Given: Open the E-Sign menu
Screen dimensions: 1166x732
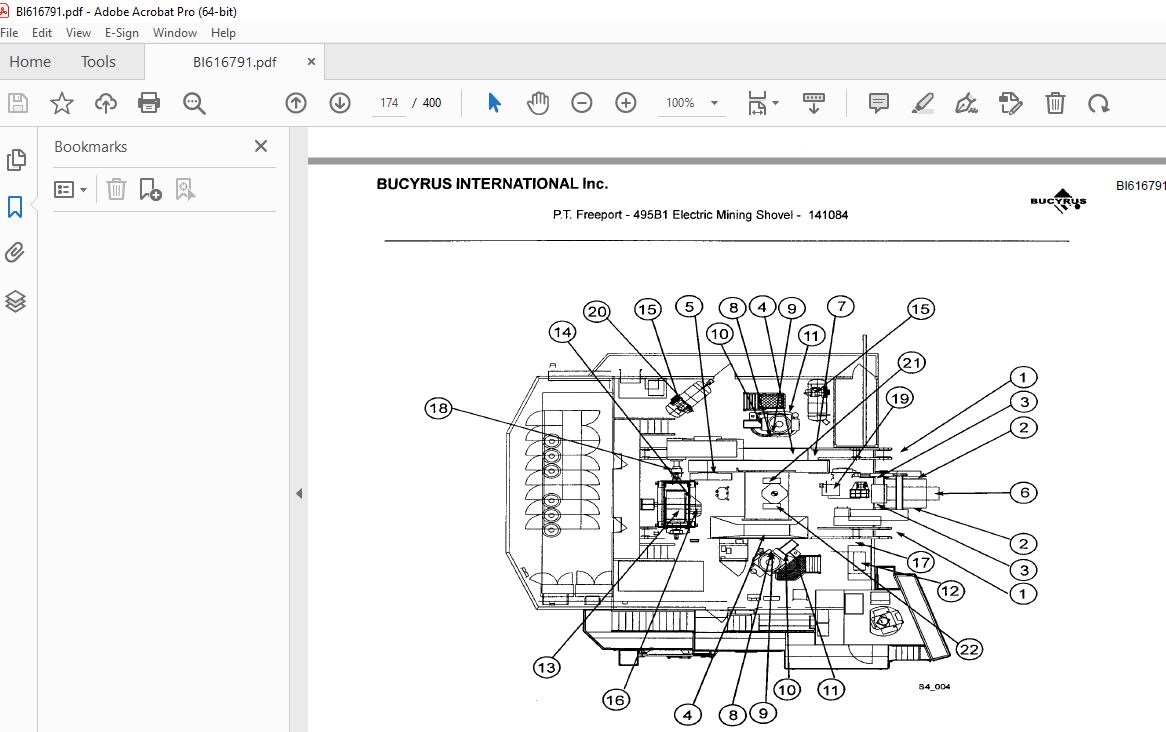Looking at the screenshot, I should click(122, 33).
